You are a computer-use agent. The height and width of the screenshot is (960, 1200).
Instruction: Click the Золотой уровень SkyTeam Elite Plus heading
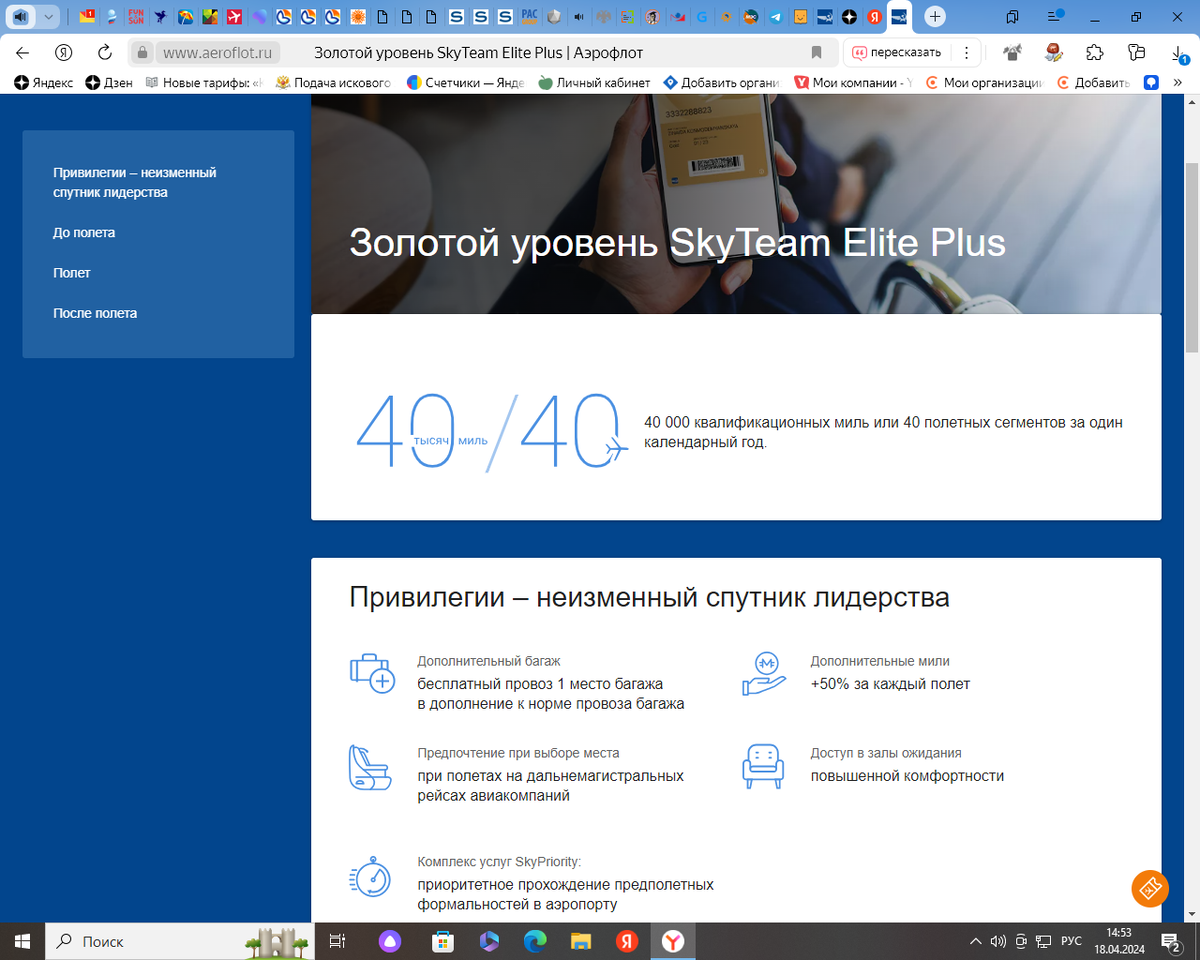(x=677, y=244)
